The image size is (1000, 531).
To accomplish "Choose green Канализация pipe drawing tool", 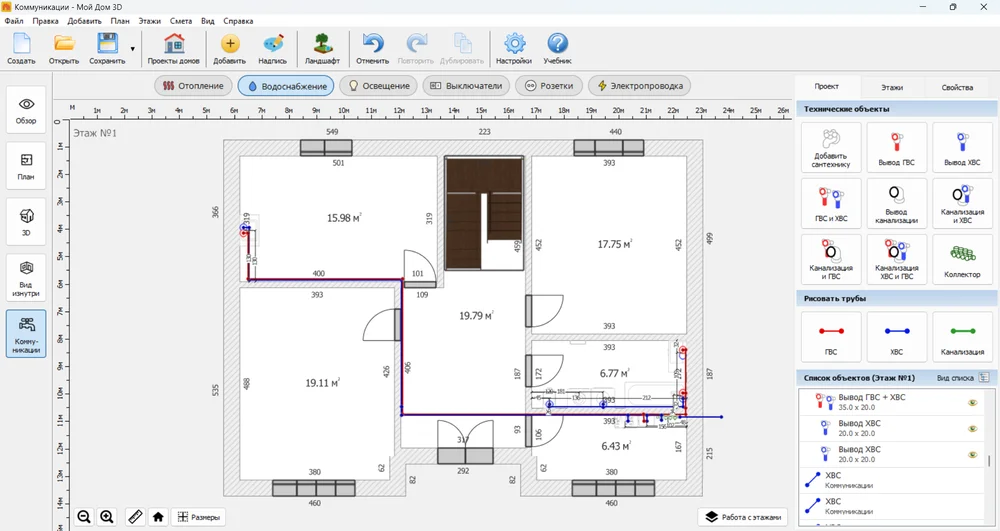I will tap(962, 337).
